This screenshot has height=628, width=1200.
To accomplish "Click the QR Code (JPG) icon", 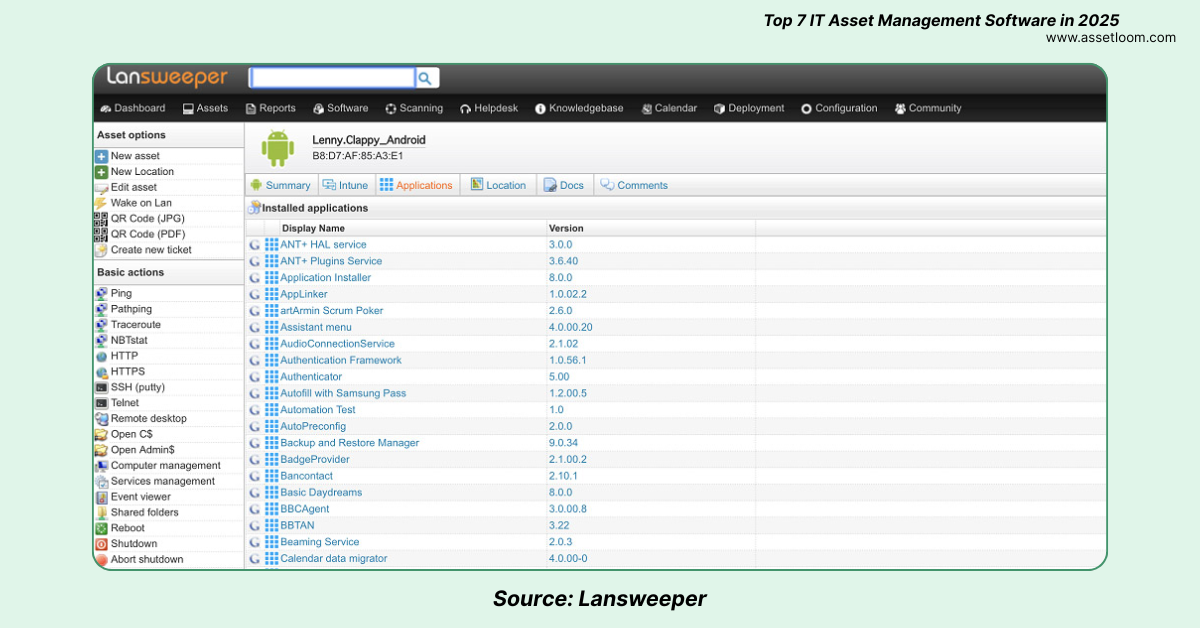I will pos(101,219).
